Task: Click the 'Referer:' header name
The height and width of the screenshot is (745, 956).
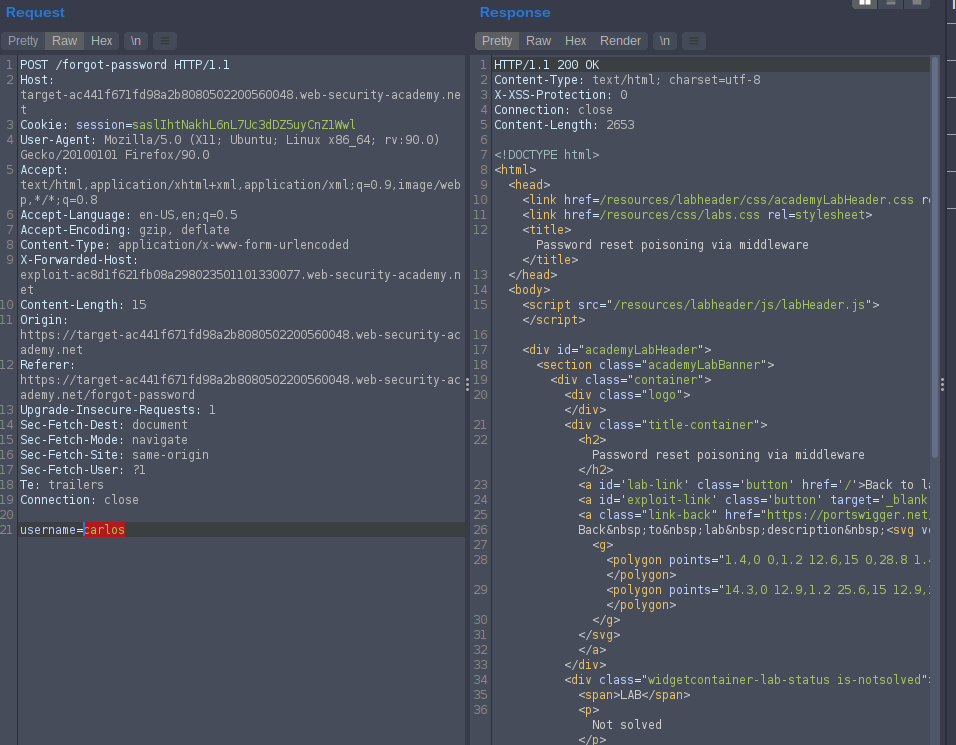Action: click(x=48, y=365)
